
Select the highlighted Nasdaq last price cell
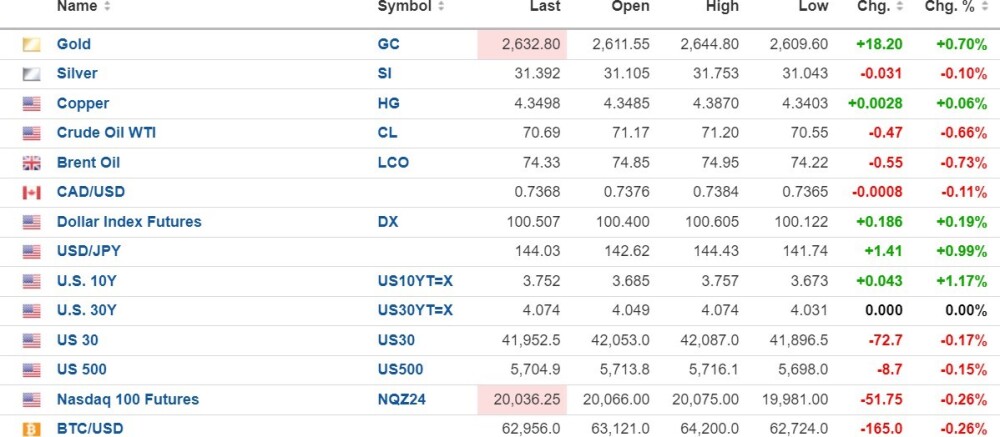point(522,400)
